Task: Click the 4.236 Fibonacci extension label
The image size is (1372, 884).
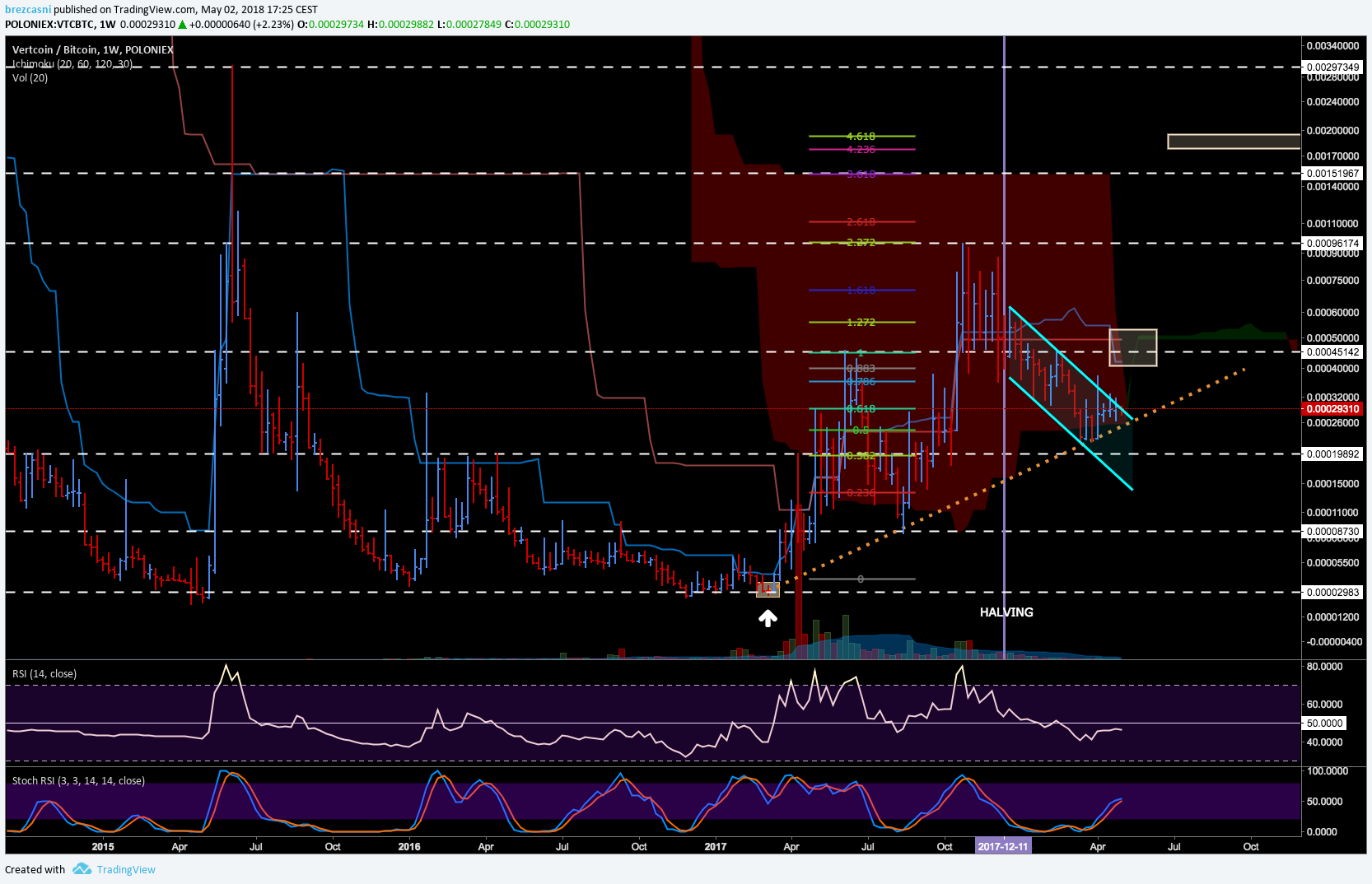Action: pos(861,150)
